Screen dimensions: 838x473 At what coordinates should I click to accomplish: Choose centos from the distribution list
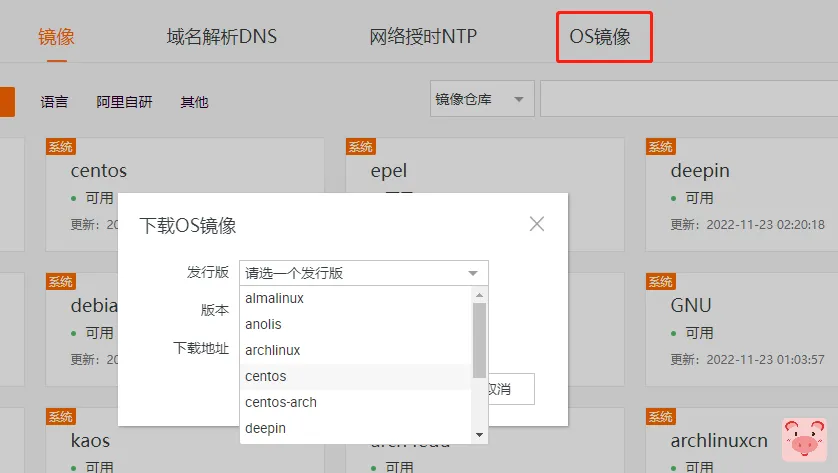coord(355,376)
